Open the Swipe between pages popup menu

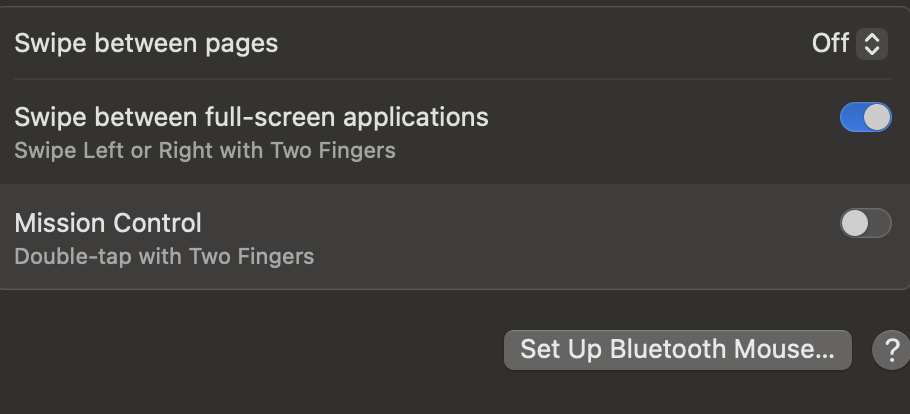849,44
